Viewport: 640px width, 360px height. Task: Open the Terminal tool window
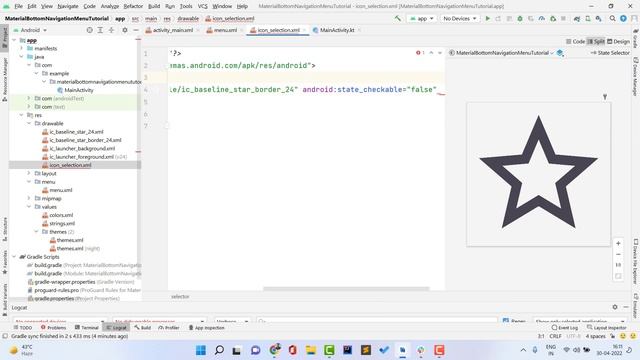[87, 327]
